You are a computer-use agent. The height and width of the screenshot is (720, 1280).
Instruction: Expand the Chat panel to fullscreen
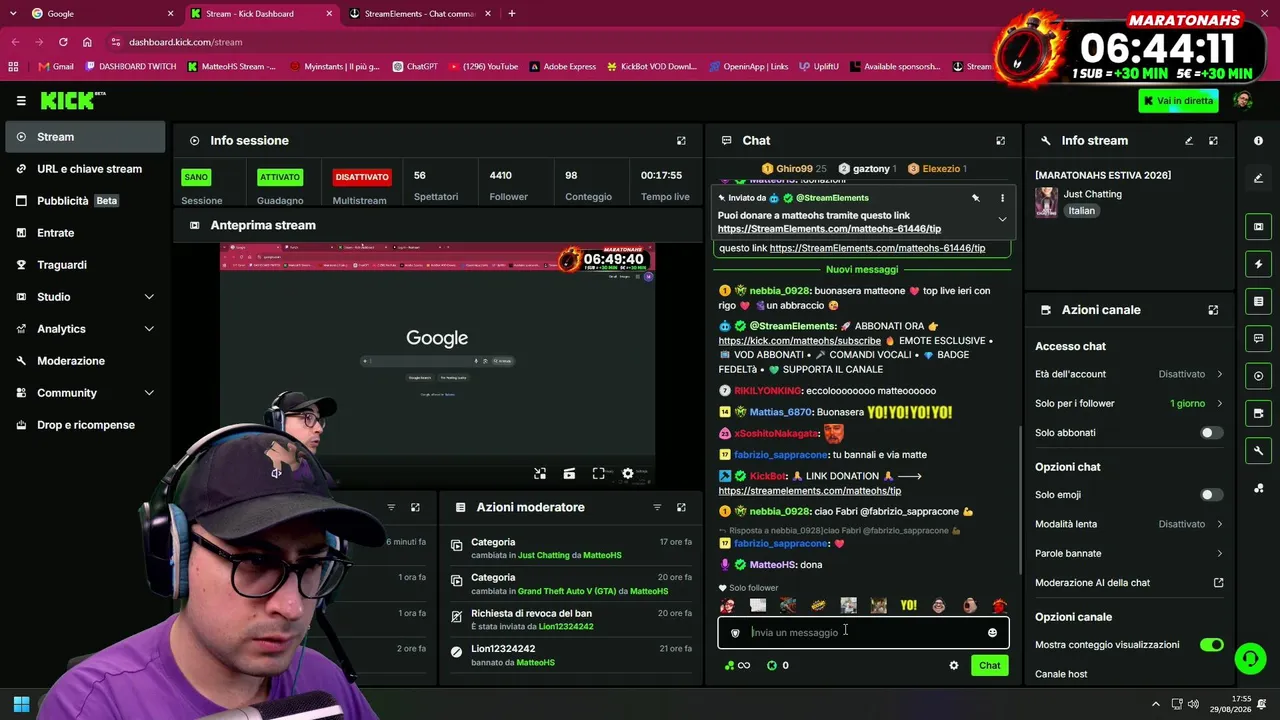click(x=1000, y=141)
